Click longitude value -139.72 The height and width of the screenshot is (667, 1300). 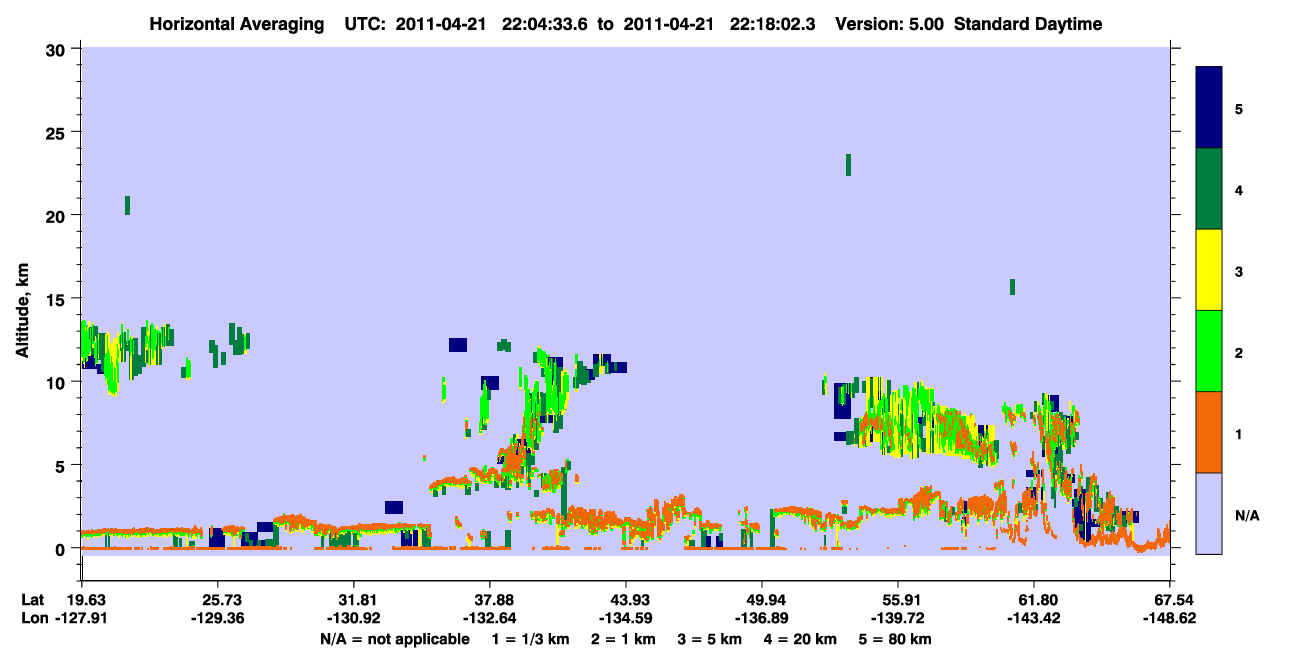(x=899, y=618)
